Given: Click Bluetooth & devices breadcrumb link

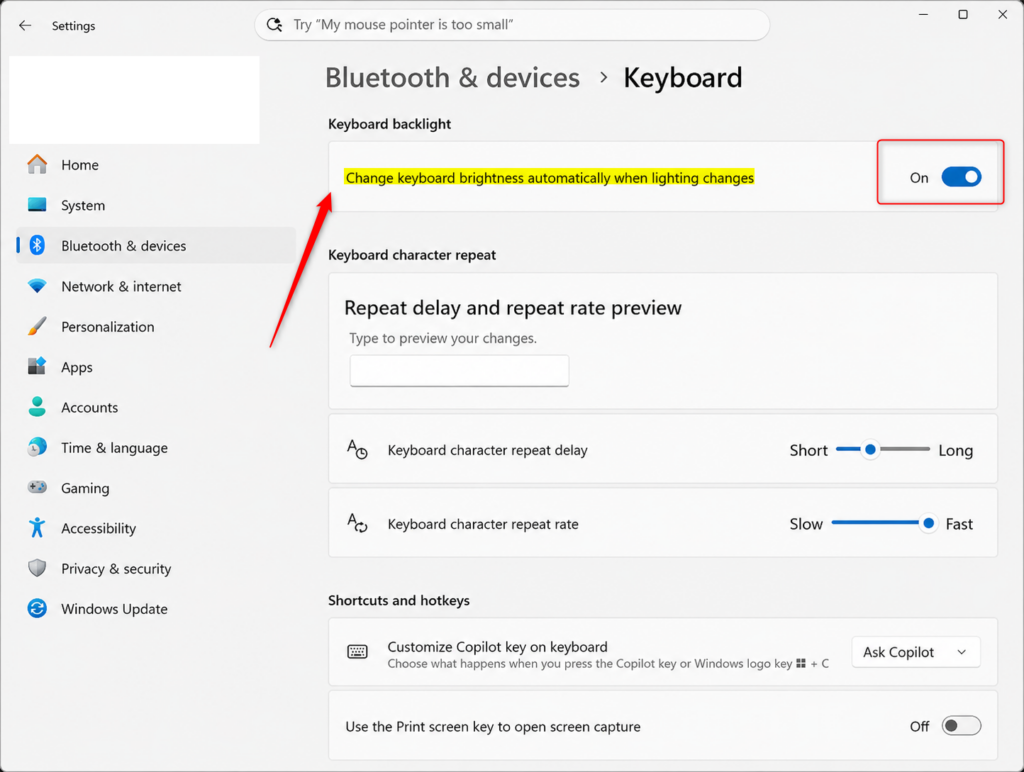Looking at the screenshot, I should click(x=453, y=78).
